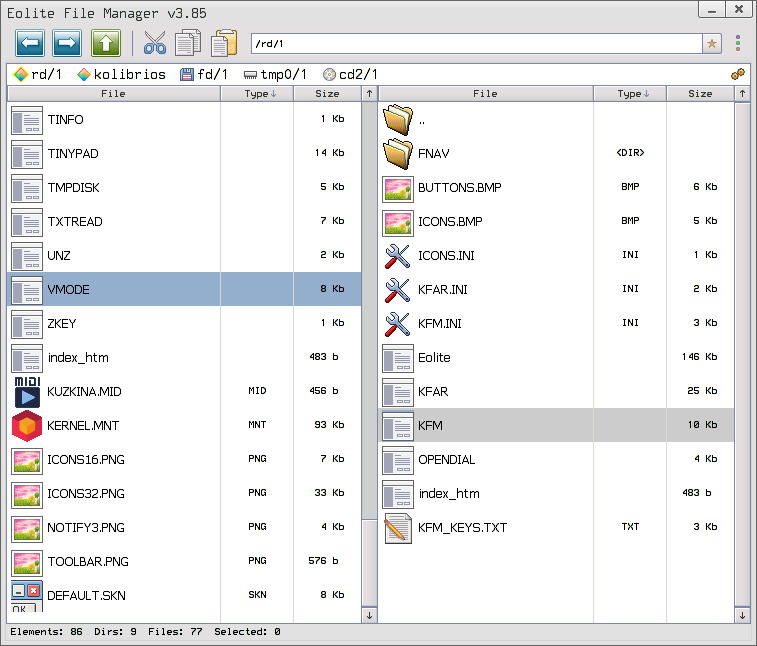Select ICONS32.PNG image icon
The image size is (757, 646).
[x=27, y=494]
